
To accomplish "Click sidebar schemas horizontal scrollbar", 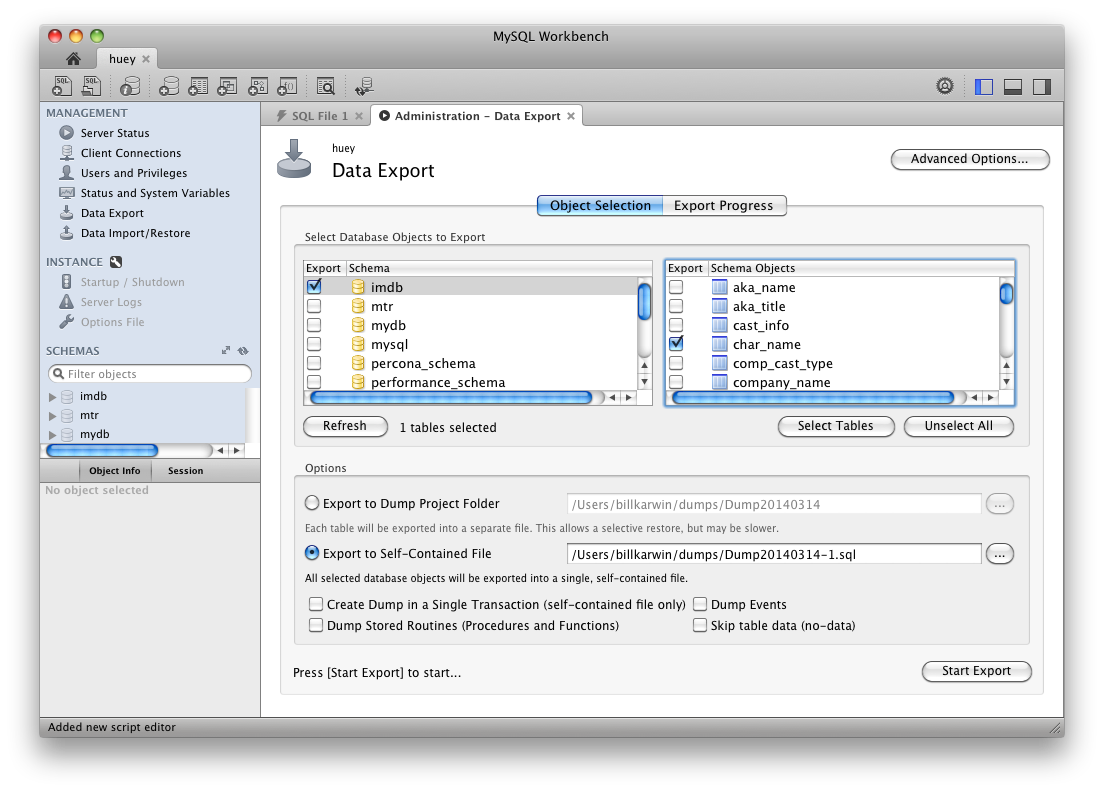I will pos(102,451).
